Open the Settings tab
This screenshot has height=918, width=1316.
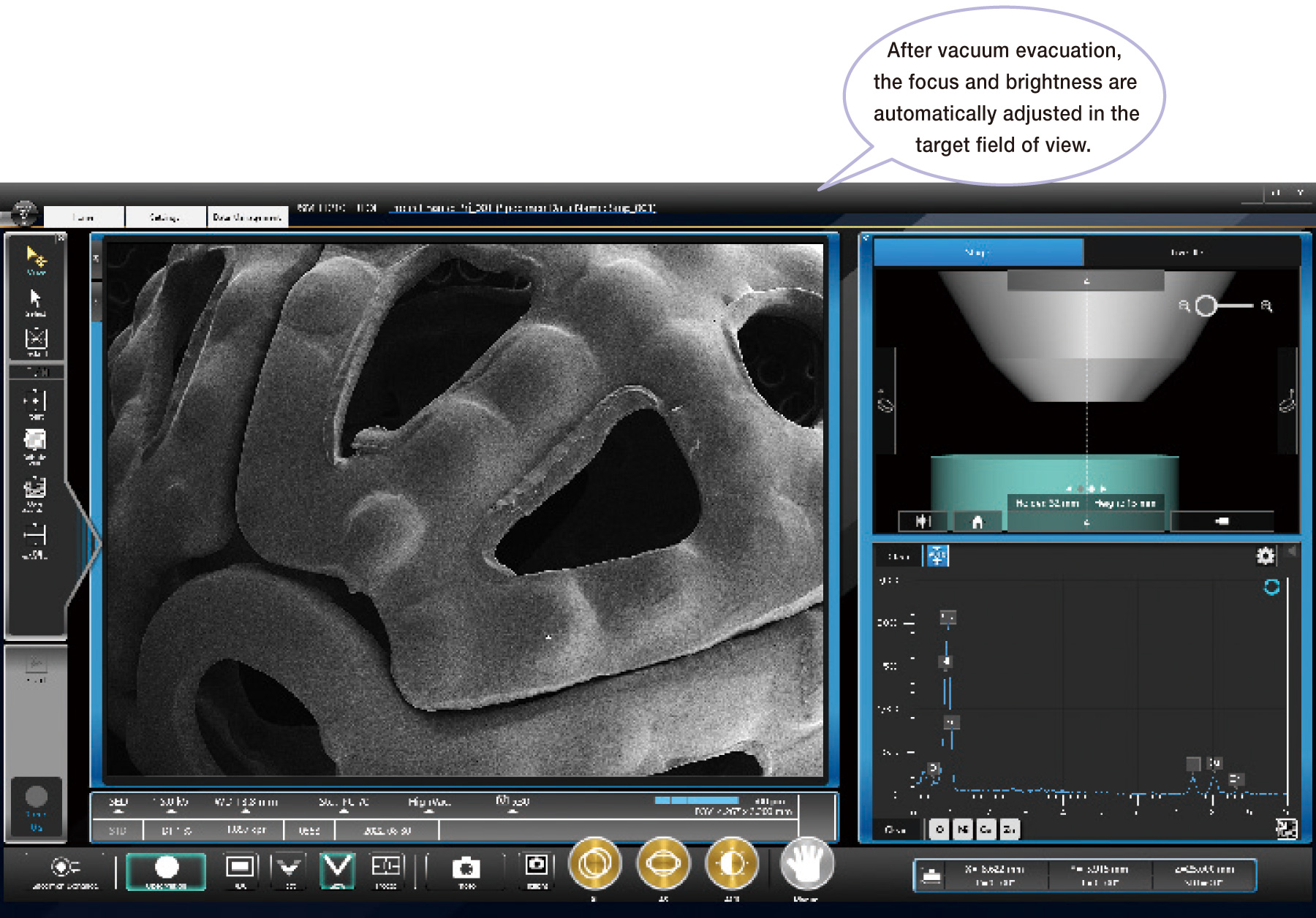point(165,217)
